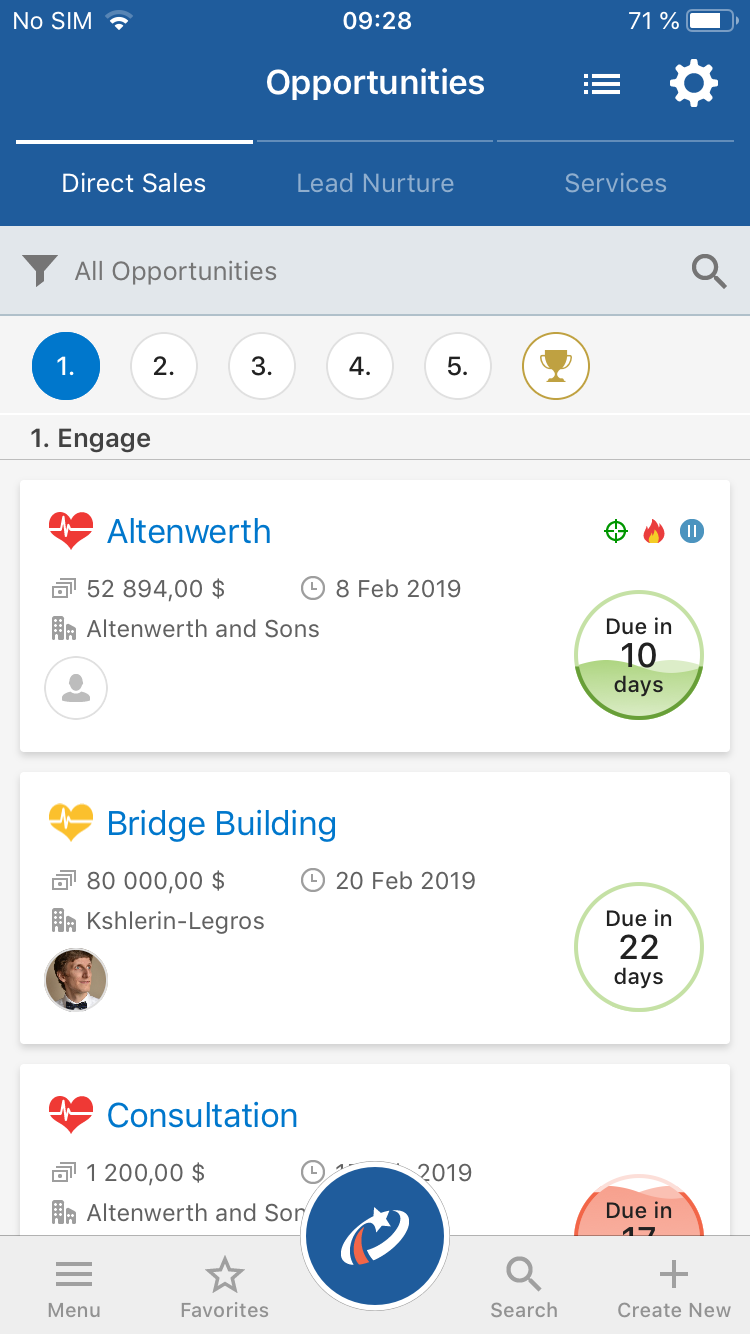
Task: Select pipeline stage 2
Action: [164, 366]
